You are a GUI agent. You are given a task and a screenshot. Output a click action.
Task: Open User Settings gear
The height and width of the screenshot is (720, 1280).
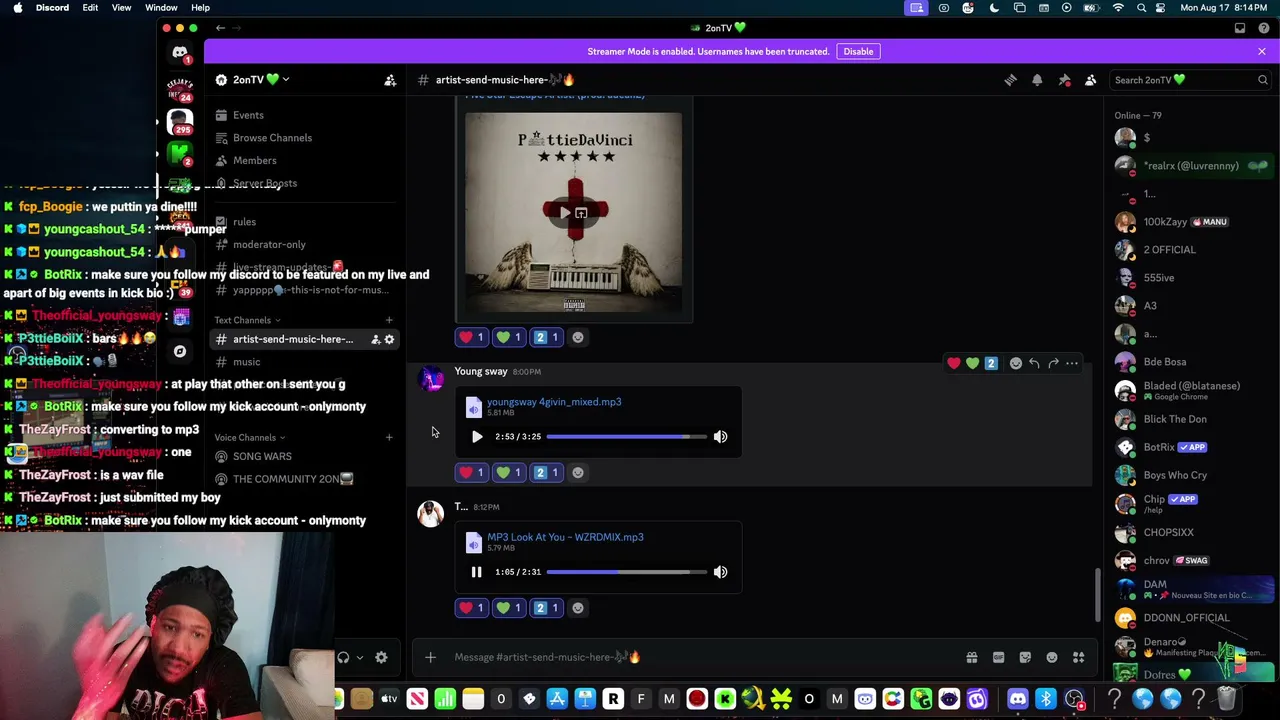tap(381, 657)
